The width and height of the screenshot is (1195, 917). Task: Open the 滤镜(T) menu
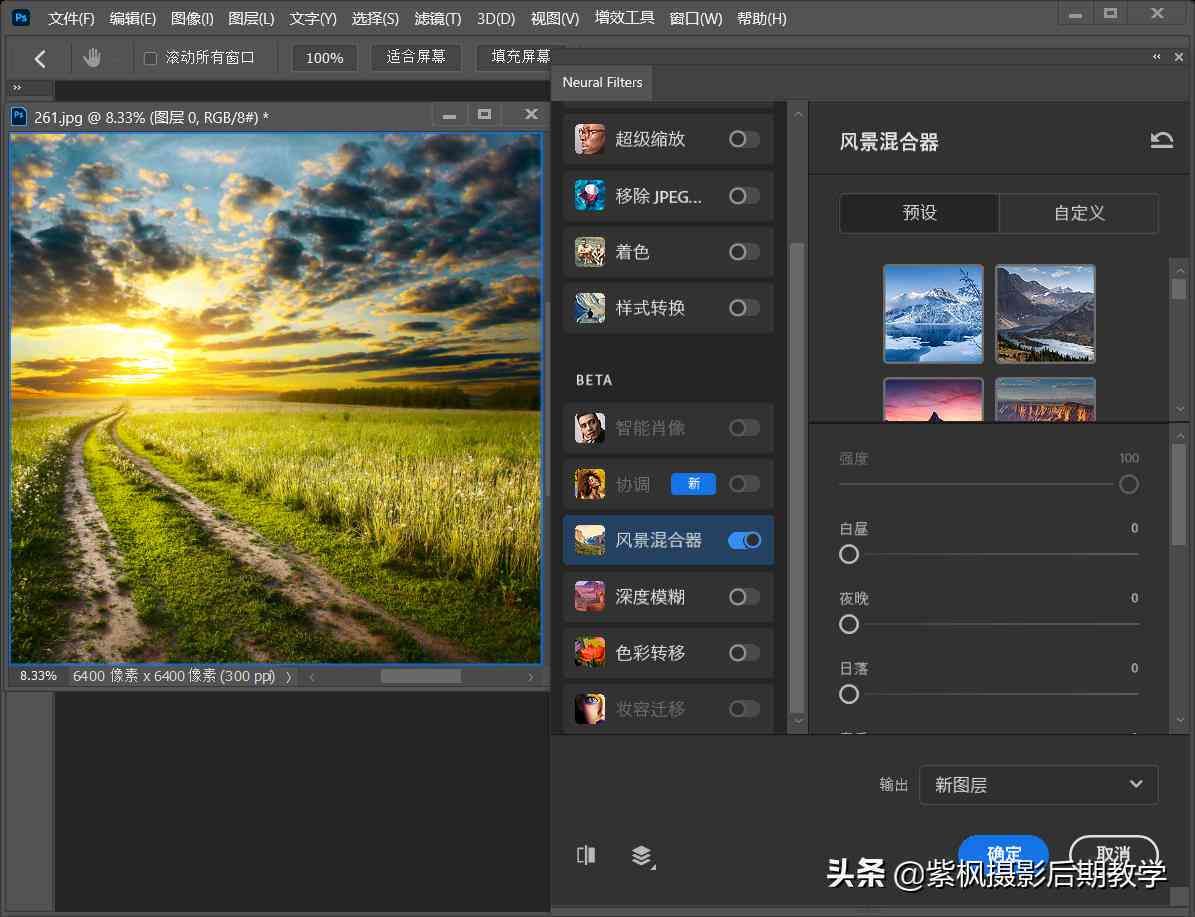(x=437, y=18)
